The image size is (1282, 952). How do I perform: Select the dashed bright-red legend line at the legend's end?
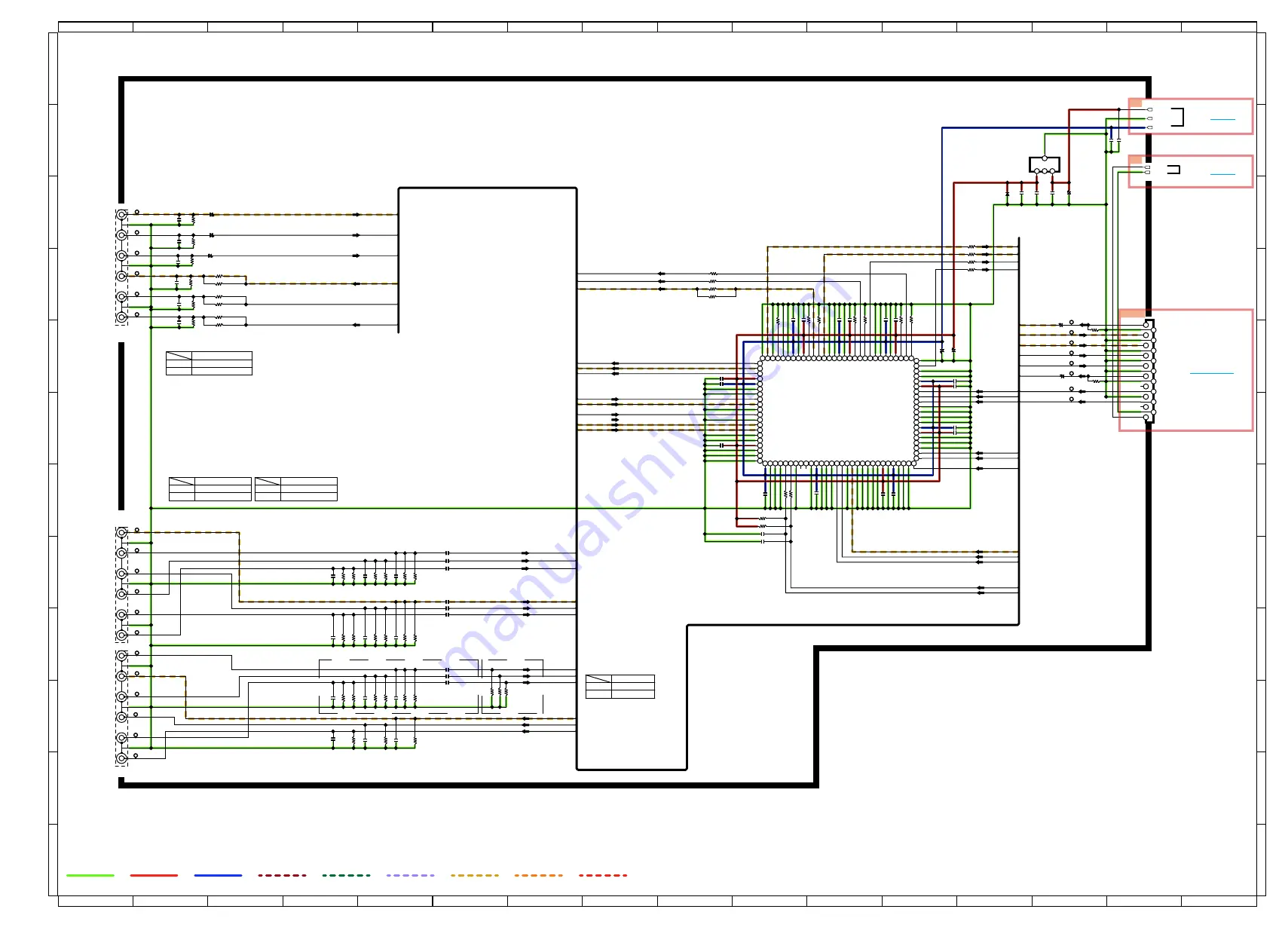tap(603, 875)
